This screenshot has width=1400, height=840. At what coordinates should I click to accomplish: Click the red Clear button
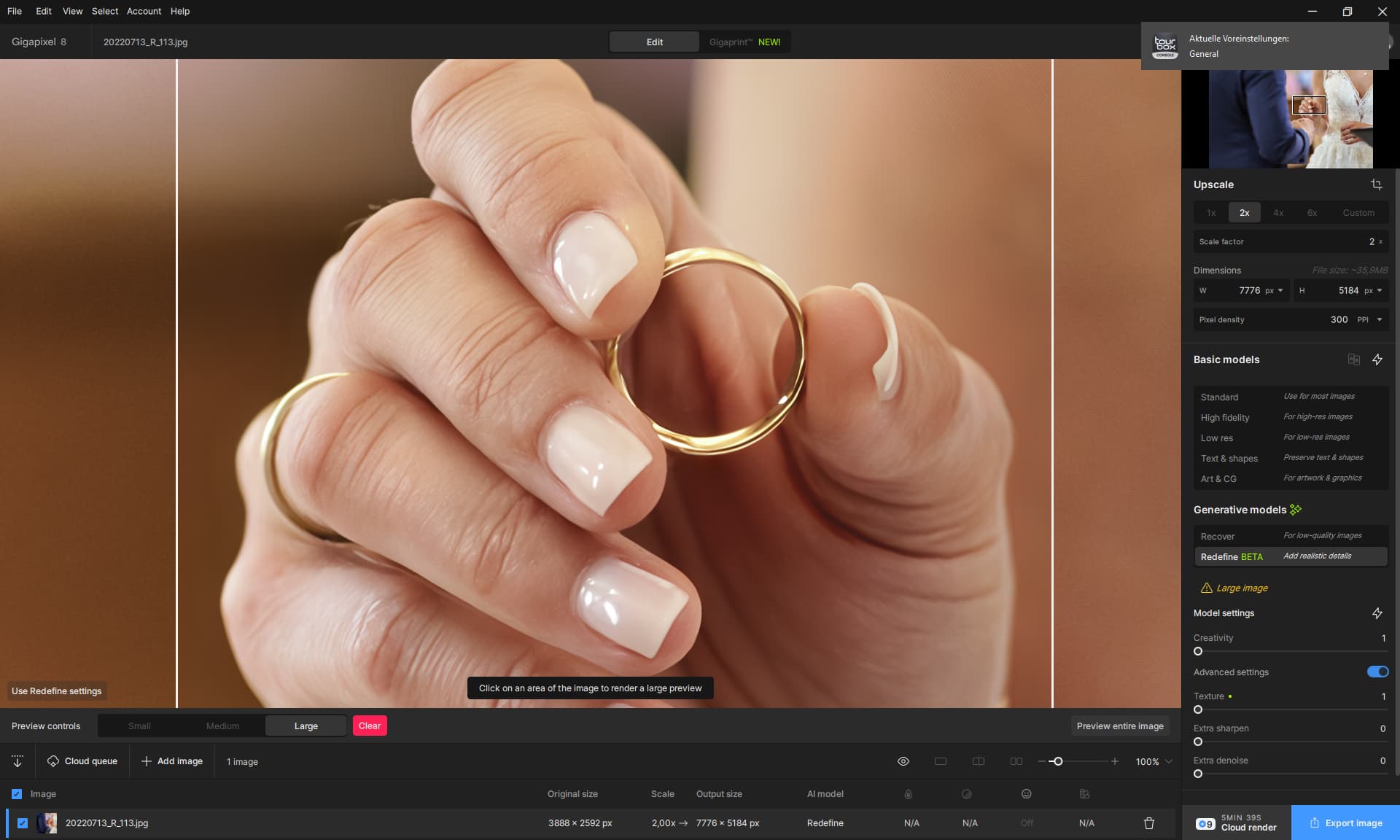[369, 726]
